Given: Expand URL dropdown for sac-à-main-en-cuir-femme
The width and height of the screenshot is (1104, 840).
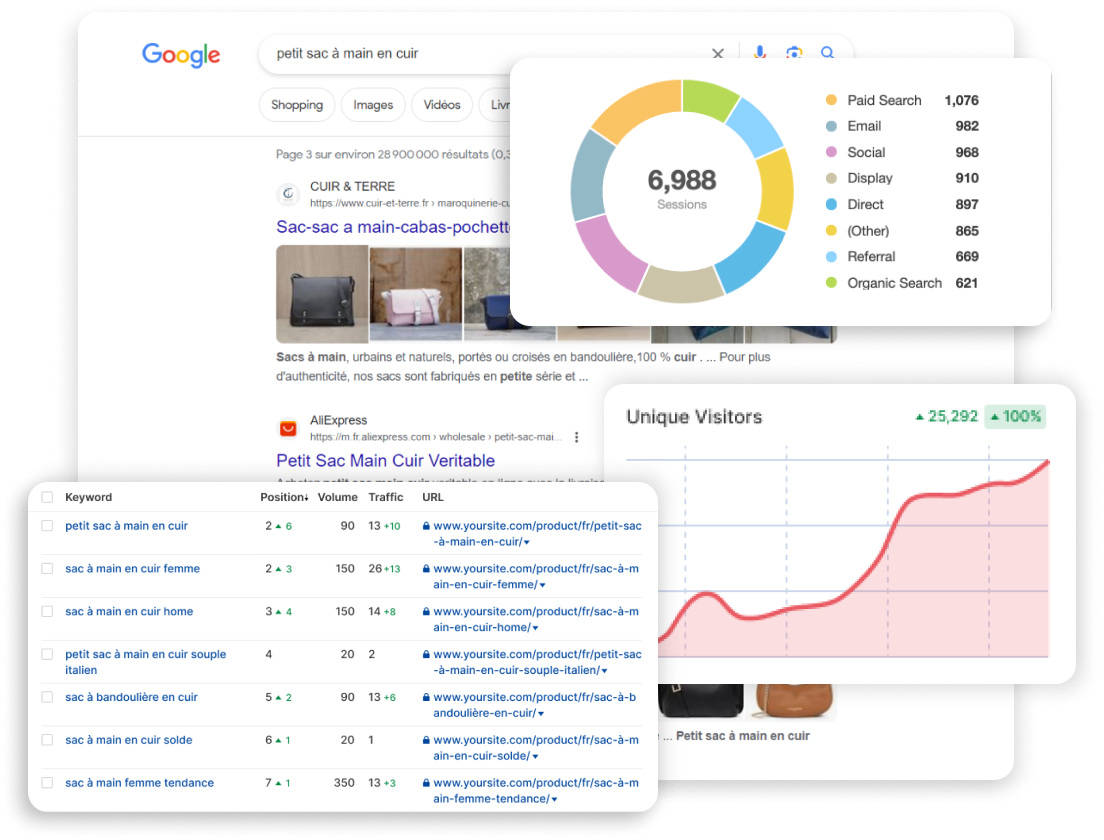Looking at the screenshot, I should click(x=541, y=585).
